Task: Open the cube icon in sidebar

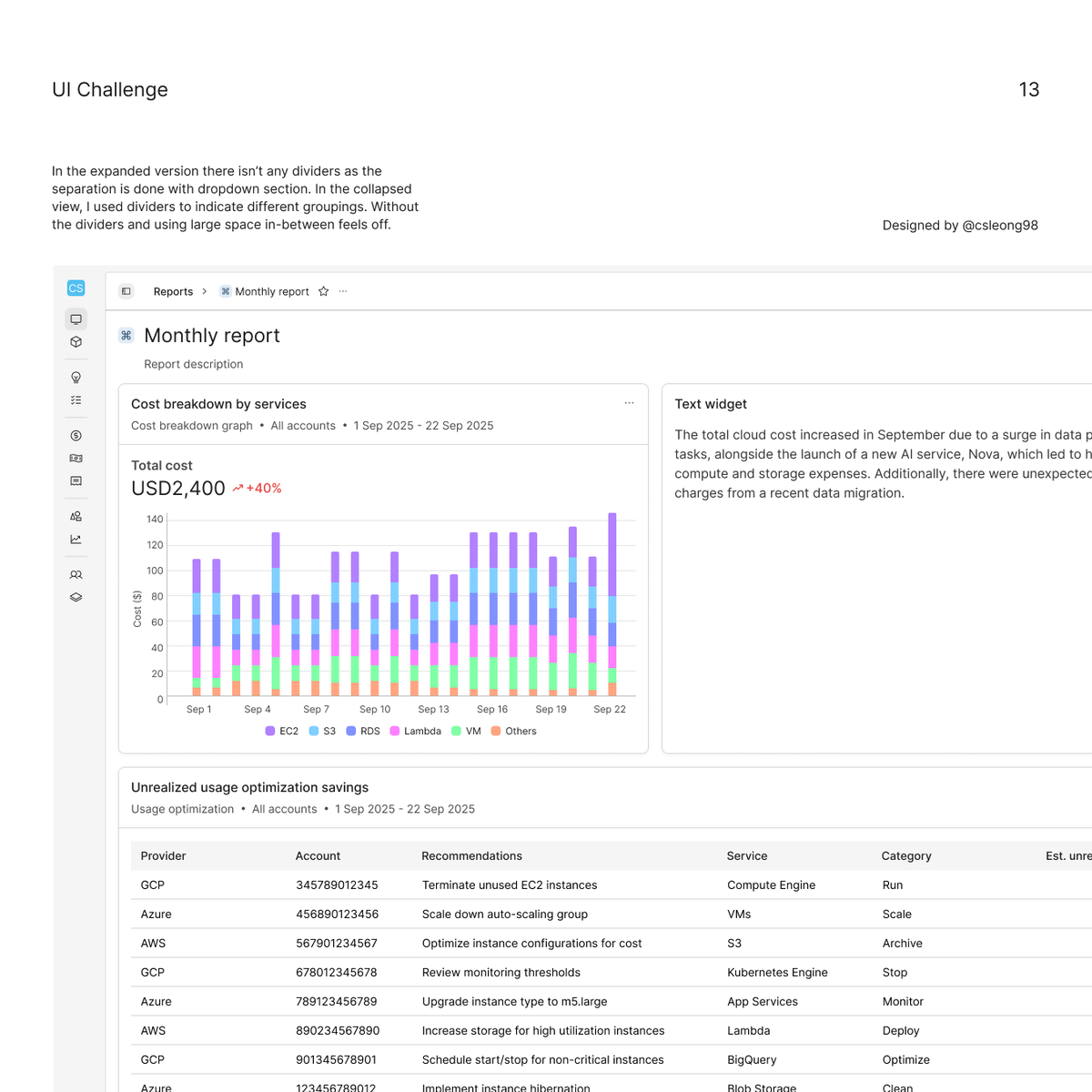Action: coord(76,342)
